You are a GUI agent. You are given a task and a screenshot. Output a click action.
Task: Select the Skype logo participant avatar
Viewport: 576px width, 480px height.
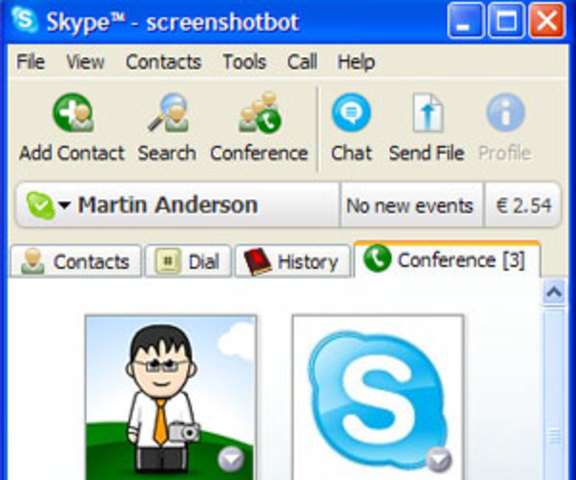tap(378, 397)
